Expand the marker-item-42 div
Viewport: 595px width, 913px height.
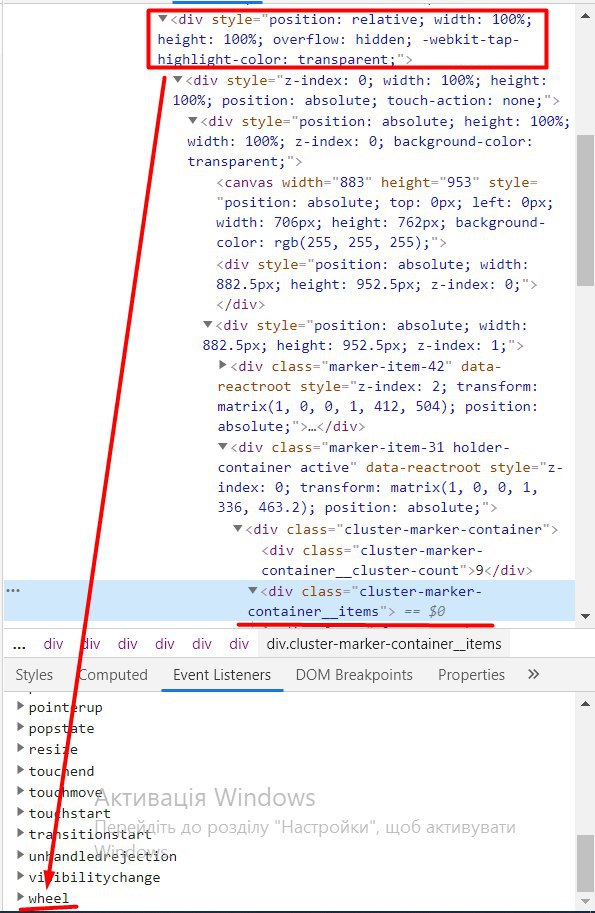pos(222,365)
